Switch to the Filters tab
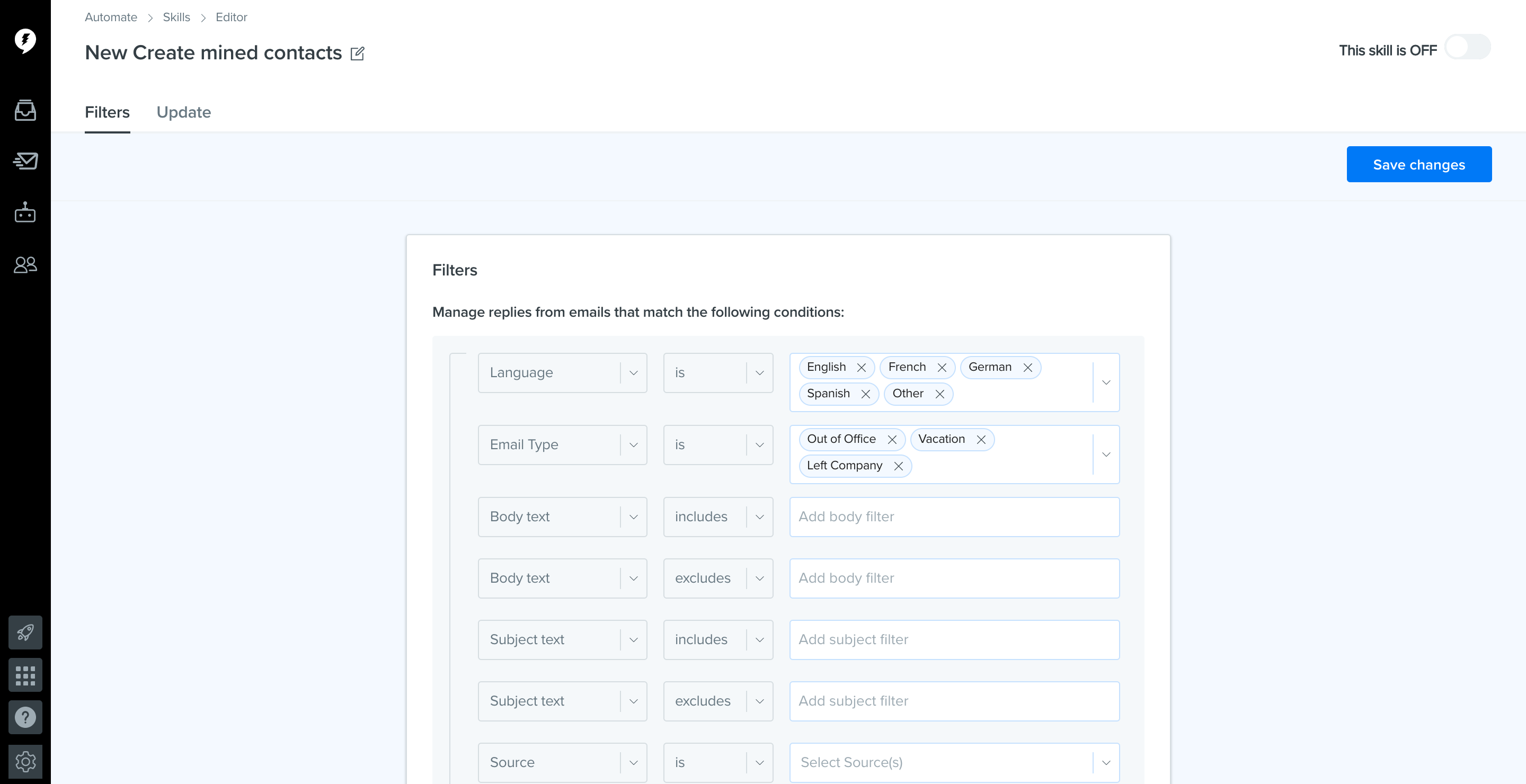This screenshot has width=1526, height=784. point(107,112)
